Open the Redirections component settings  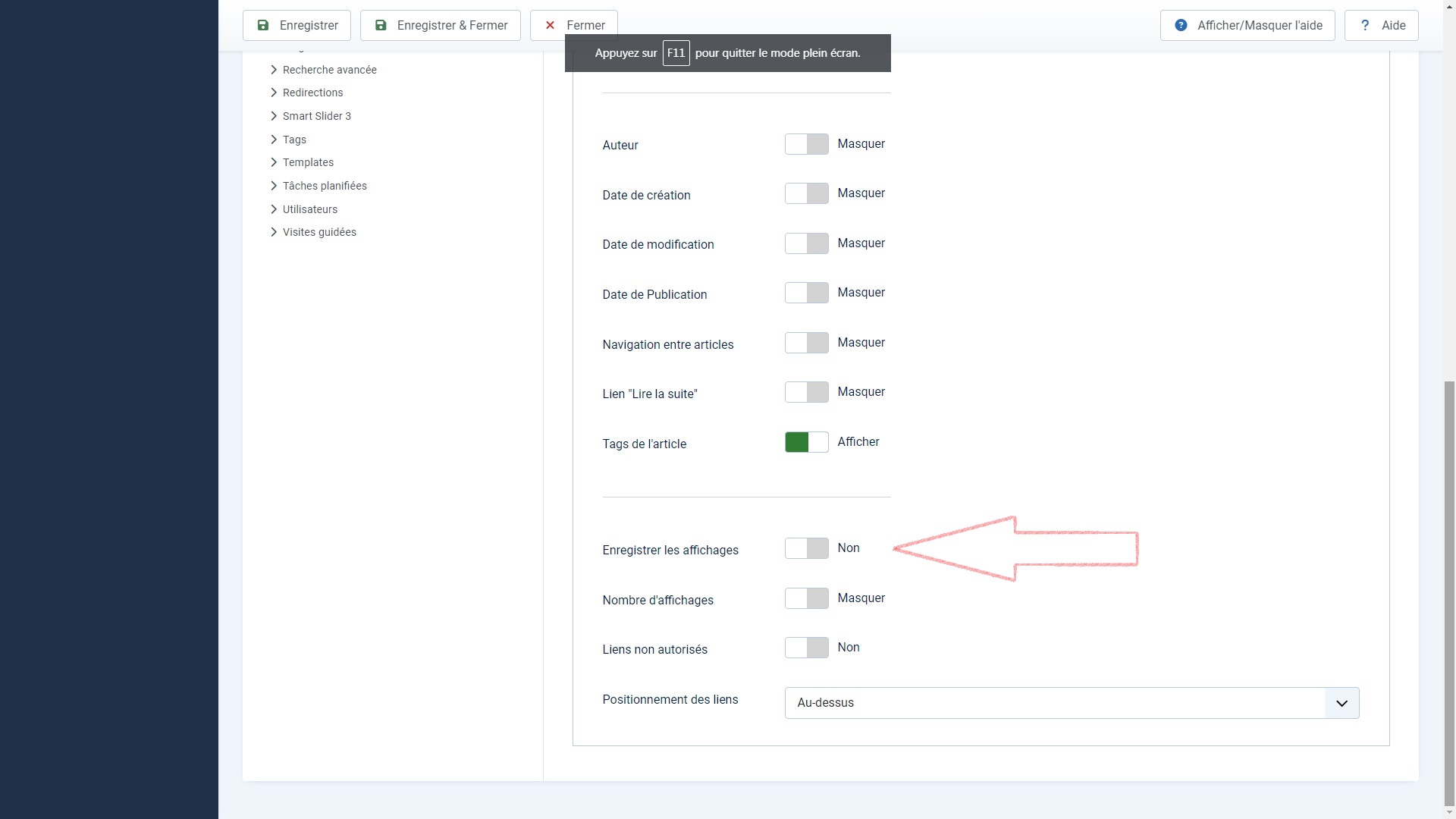click(312, 93)
